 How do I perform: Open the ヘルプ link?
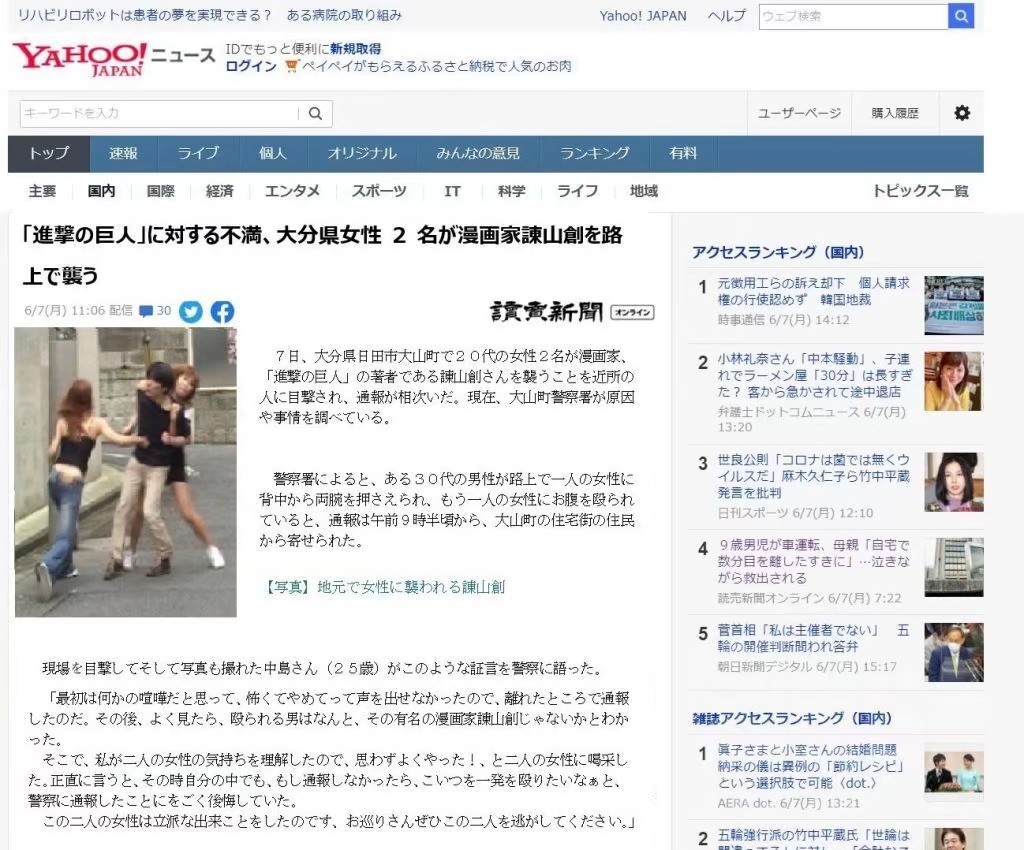tap(726, 16)
